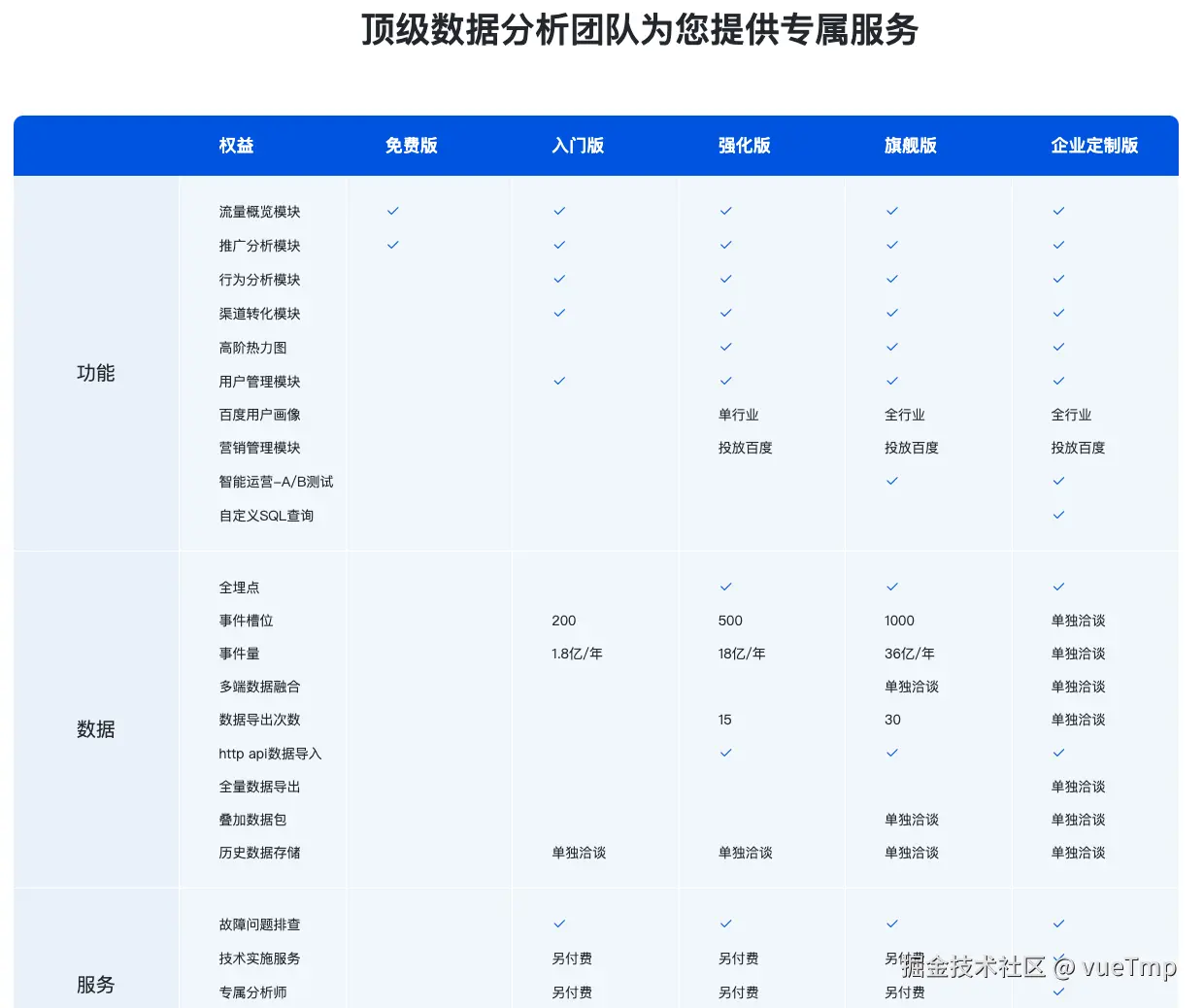
Task: Select http api数据导入 checkmark under 旗舰版
Action: click(x=892, y=753)
